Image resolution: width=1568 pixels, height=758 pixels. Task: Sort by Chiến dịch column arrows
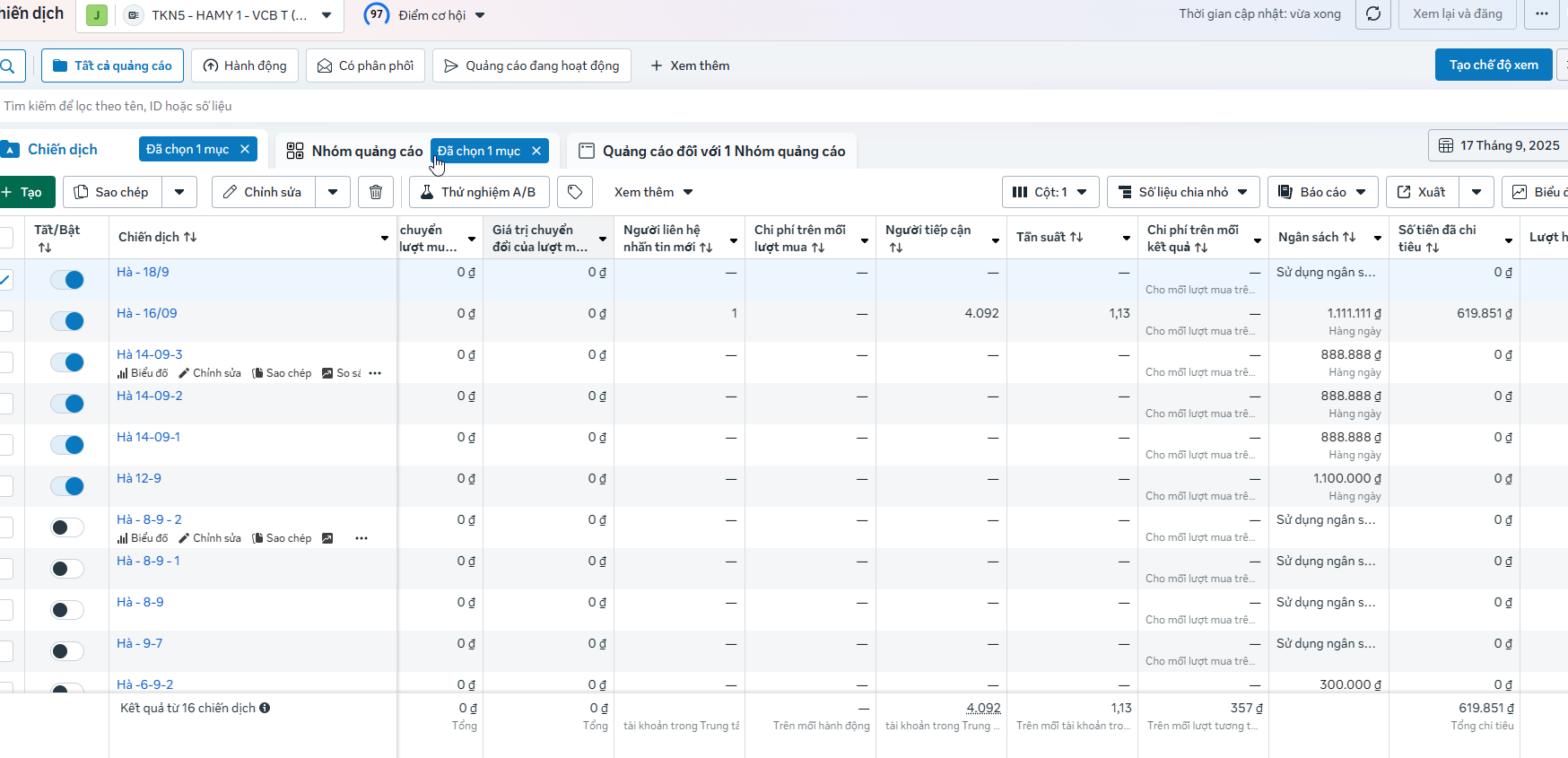[190, 238]
